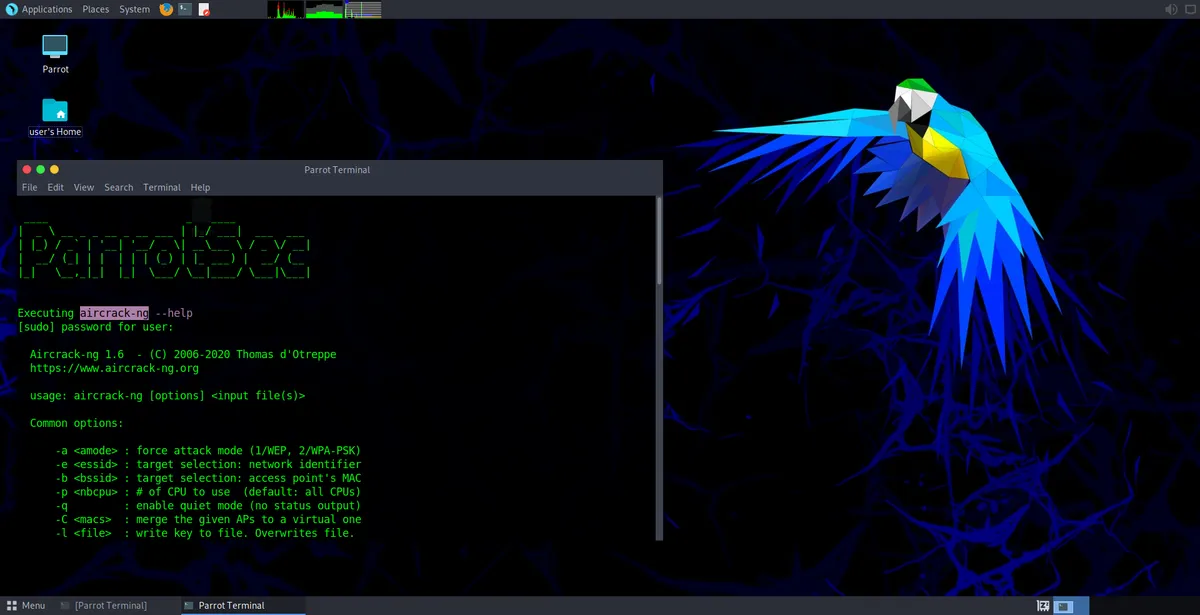1200x615 pixels.
Task: Open the Terminal menu in Parrot Terminal
Action: coord(161,187)
